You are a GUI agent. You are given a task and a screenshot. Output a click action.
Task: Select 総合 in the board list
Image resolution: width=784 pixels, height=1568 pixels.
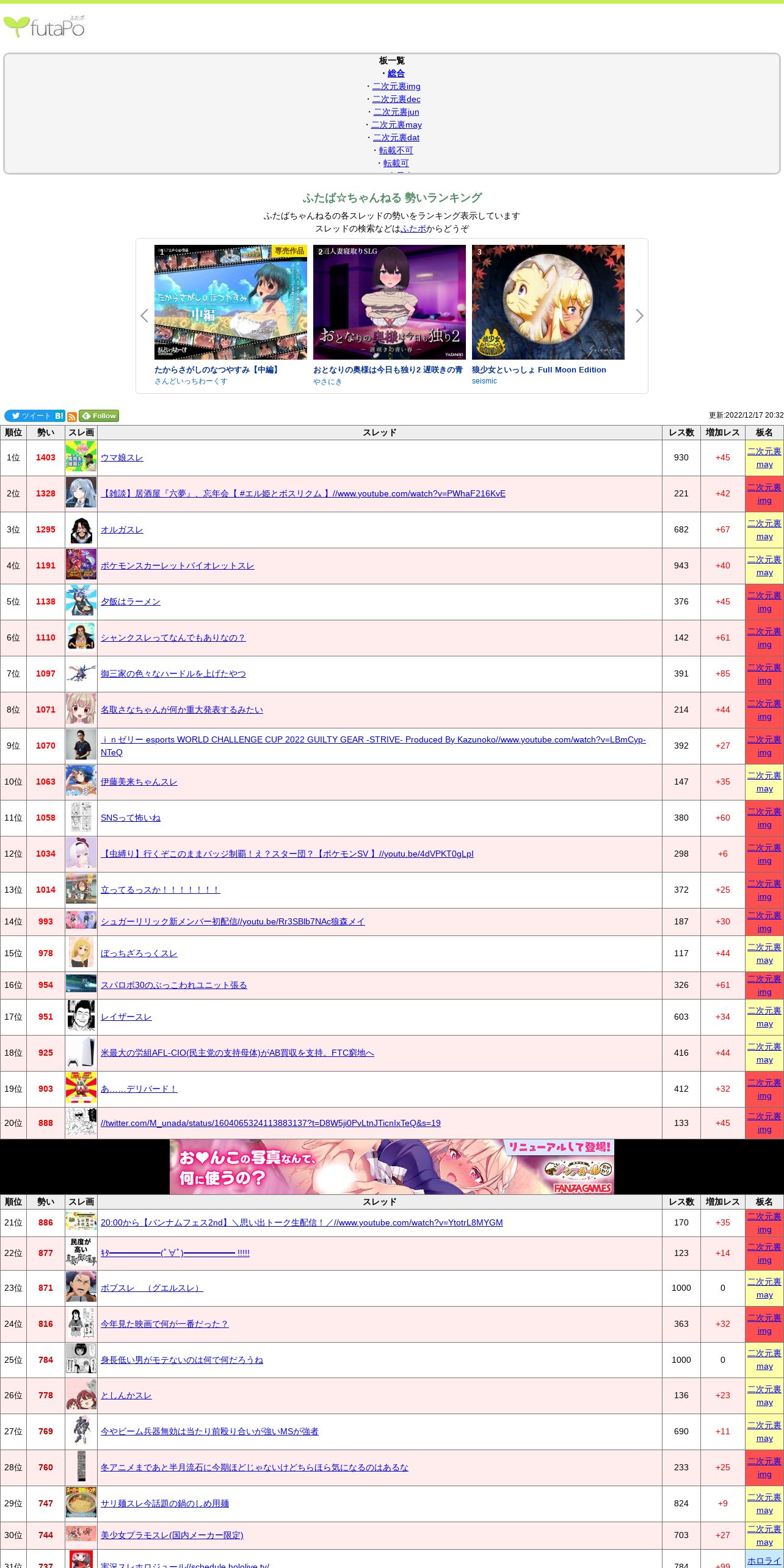coord(396,73)
